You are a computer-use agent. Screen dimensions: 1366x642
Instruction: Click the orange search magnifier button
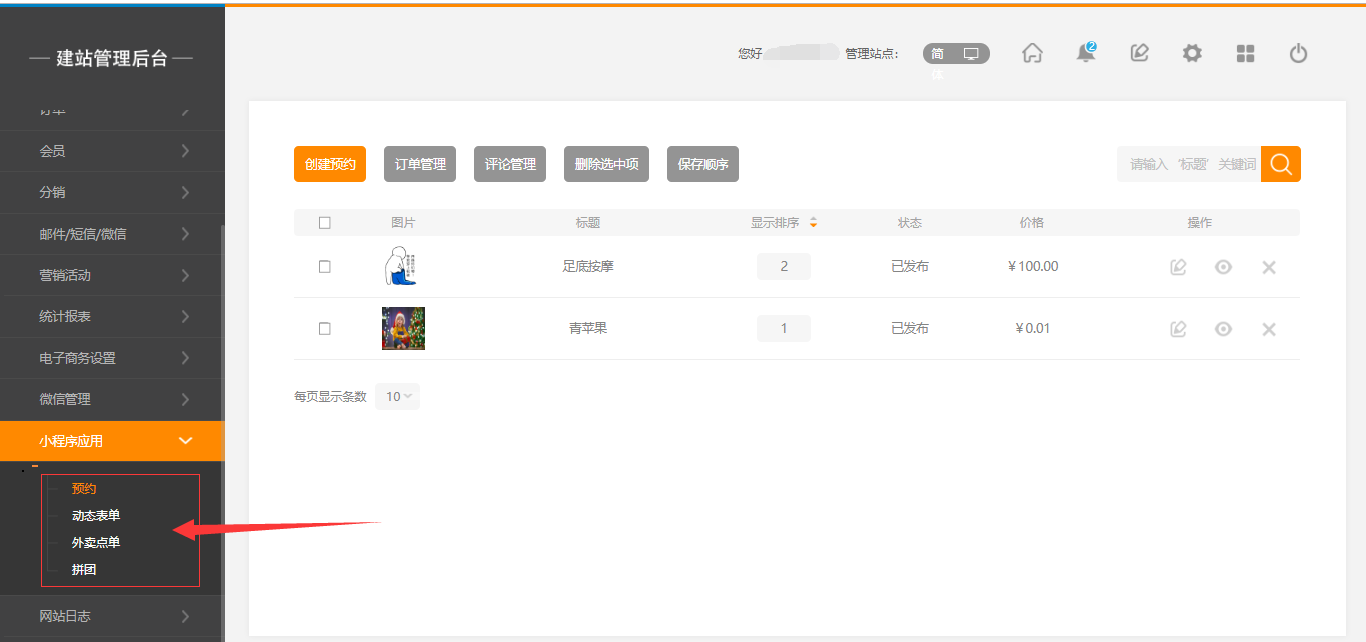(x=1281, y=164)
